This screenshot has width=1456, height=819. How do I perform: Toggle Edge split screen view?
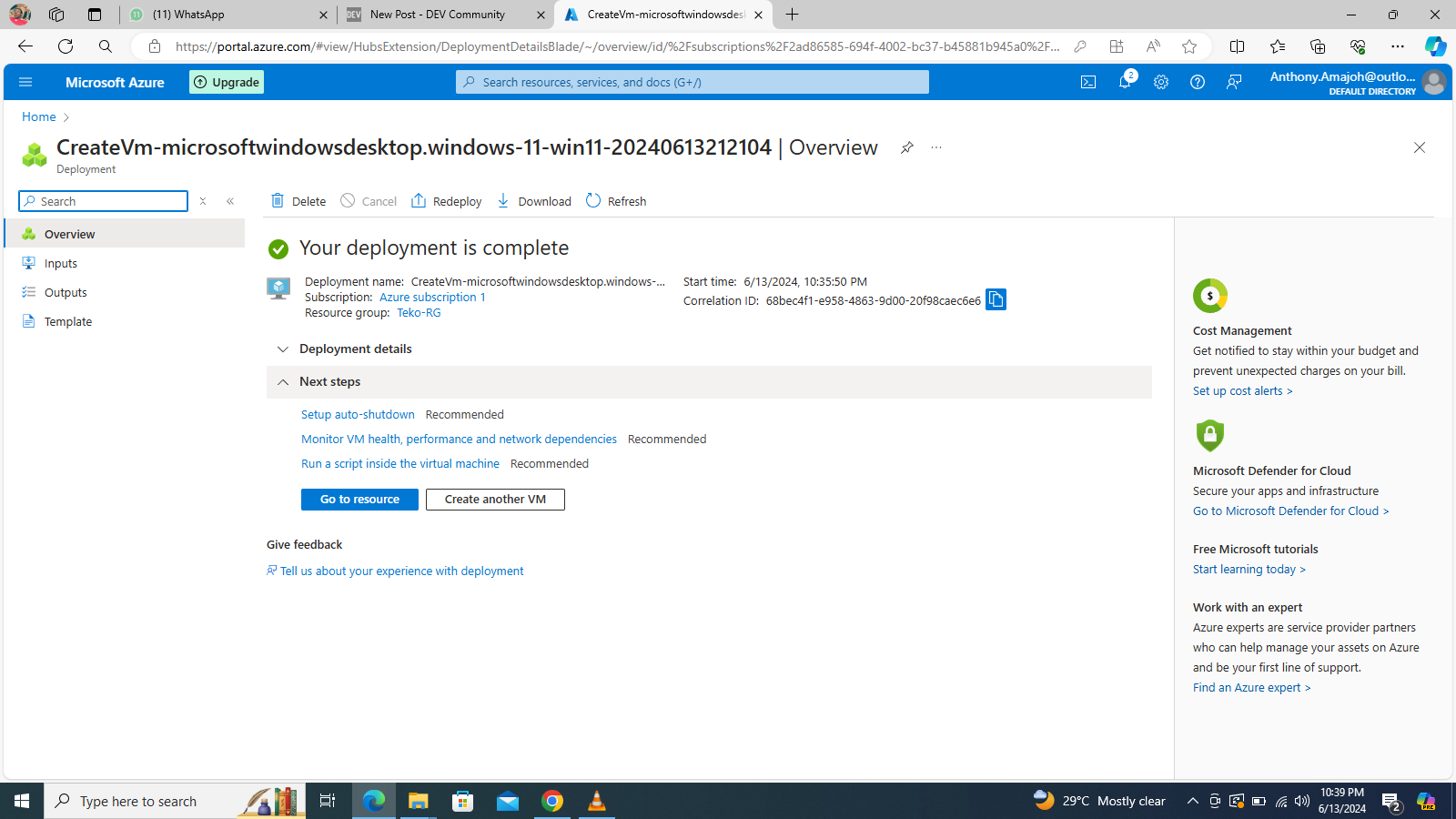(1237, 46)
